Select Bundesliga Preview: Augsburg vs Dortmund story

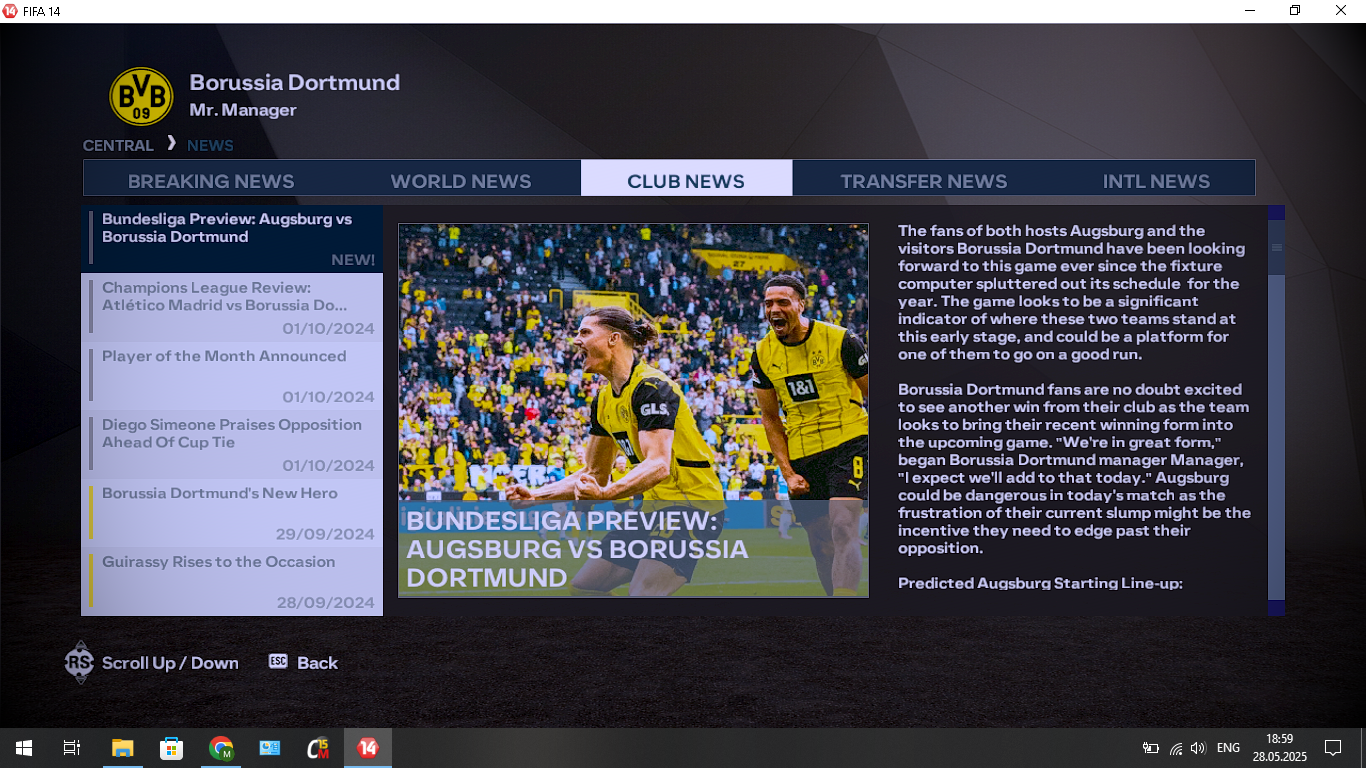pyautogui.click(x=232, y=239)
